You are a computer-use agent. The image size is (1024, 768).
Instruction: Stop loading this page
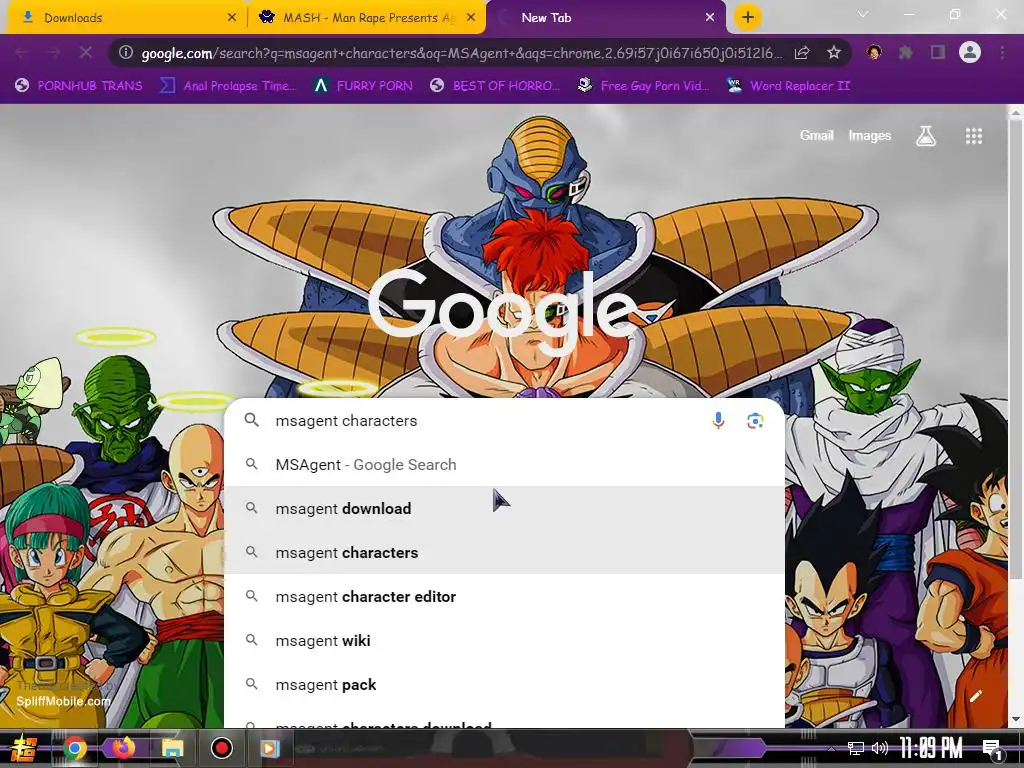86,53
